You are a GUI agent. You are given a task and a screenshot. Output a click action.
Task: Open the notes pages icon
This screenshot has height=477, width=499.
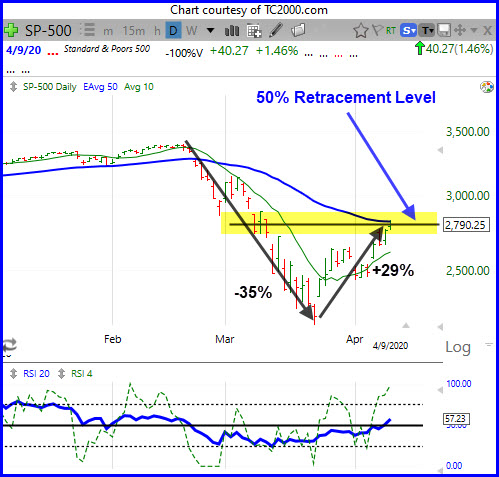coord(298,30)
